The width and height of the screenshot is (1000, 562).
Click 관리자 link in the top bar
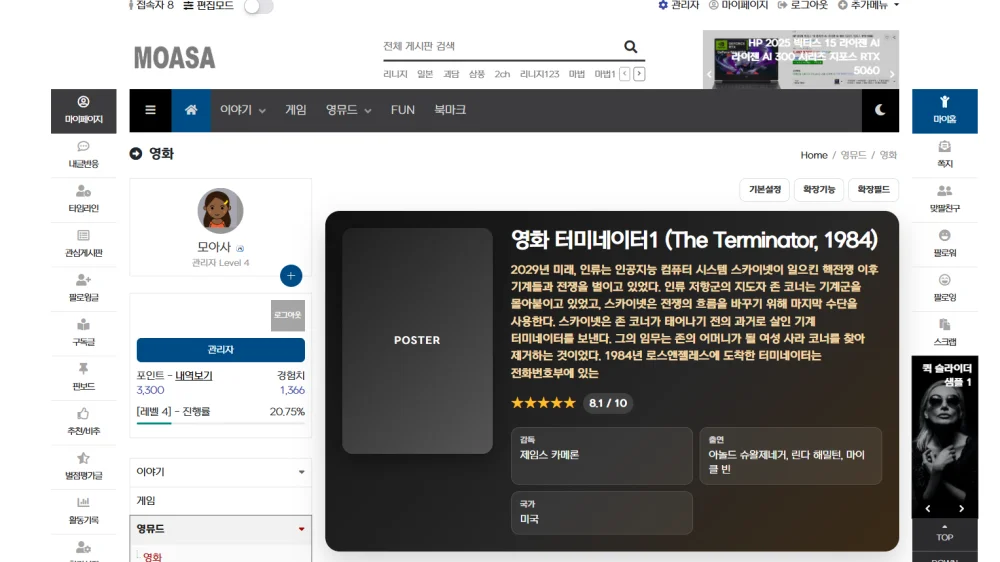(x=679, y=5)
